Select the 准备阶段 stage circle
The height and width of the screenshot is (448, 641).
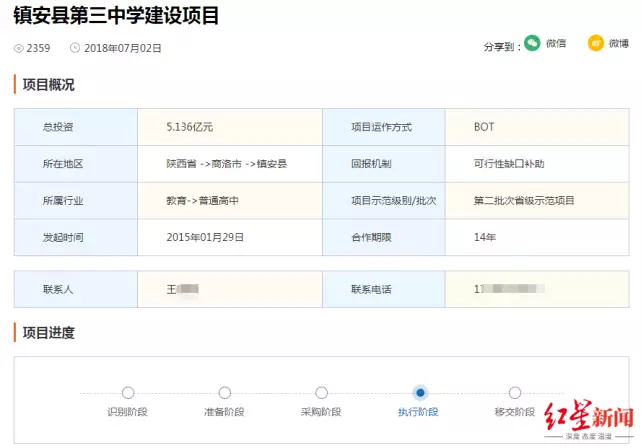click(224, 393)
